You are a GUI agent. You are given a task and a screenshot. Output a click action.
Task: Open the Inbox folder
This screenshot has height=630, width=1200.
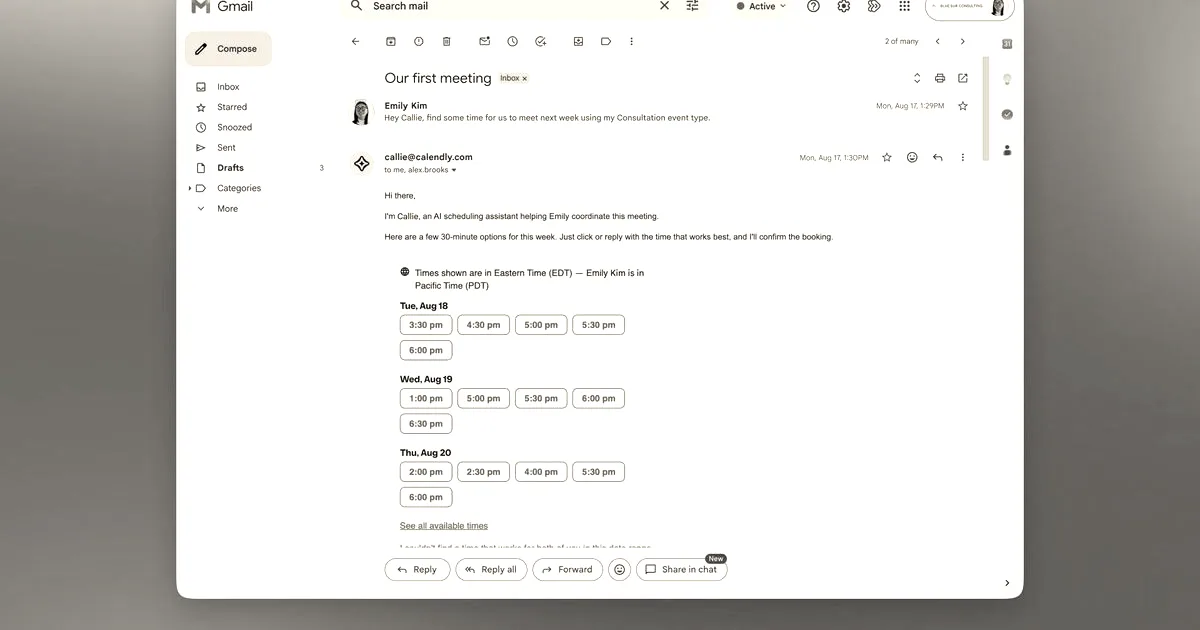coord(228,87)
